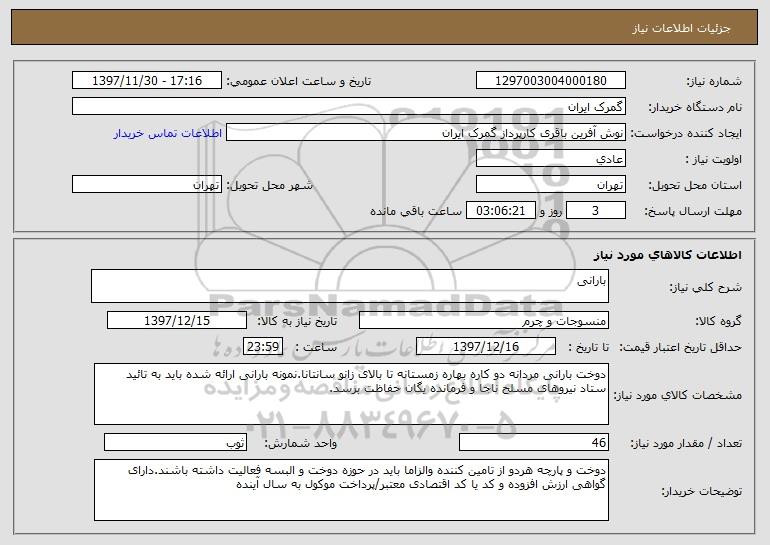The height and width of the screenshot is (545, 770).
Task: Click the remaining time field 03:06:21
Action: point(500,210)
